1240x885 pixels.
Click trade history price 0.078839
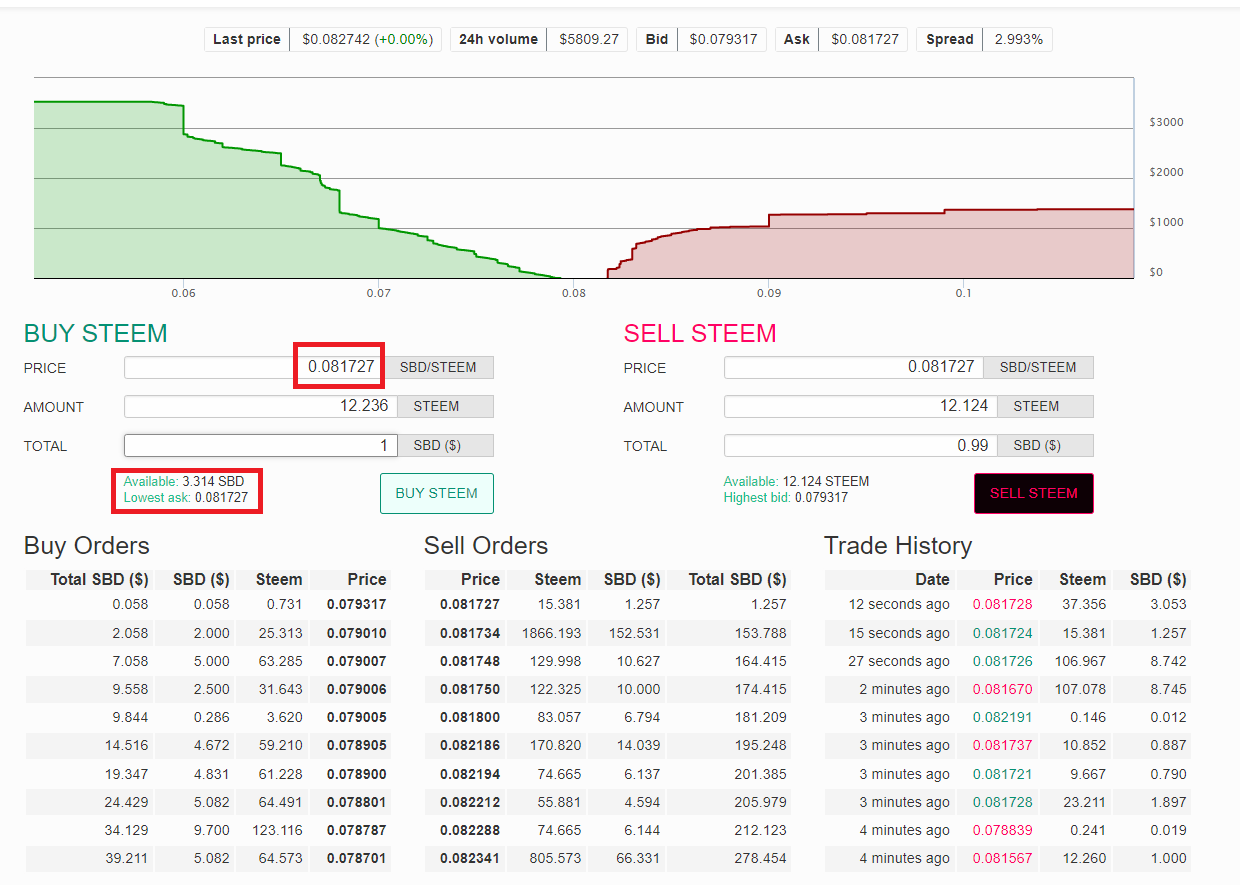(1002, 830)
